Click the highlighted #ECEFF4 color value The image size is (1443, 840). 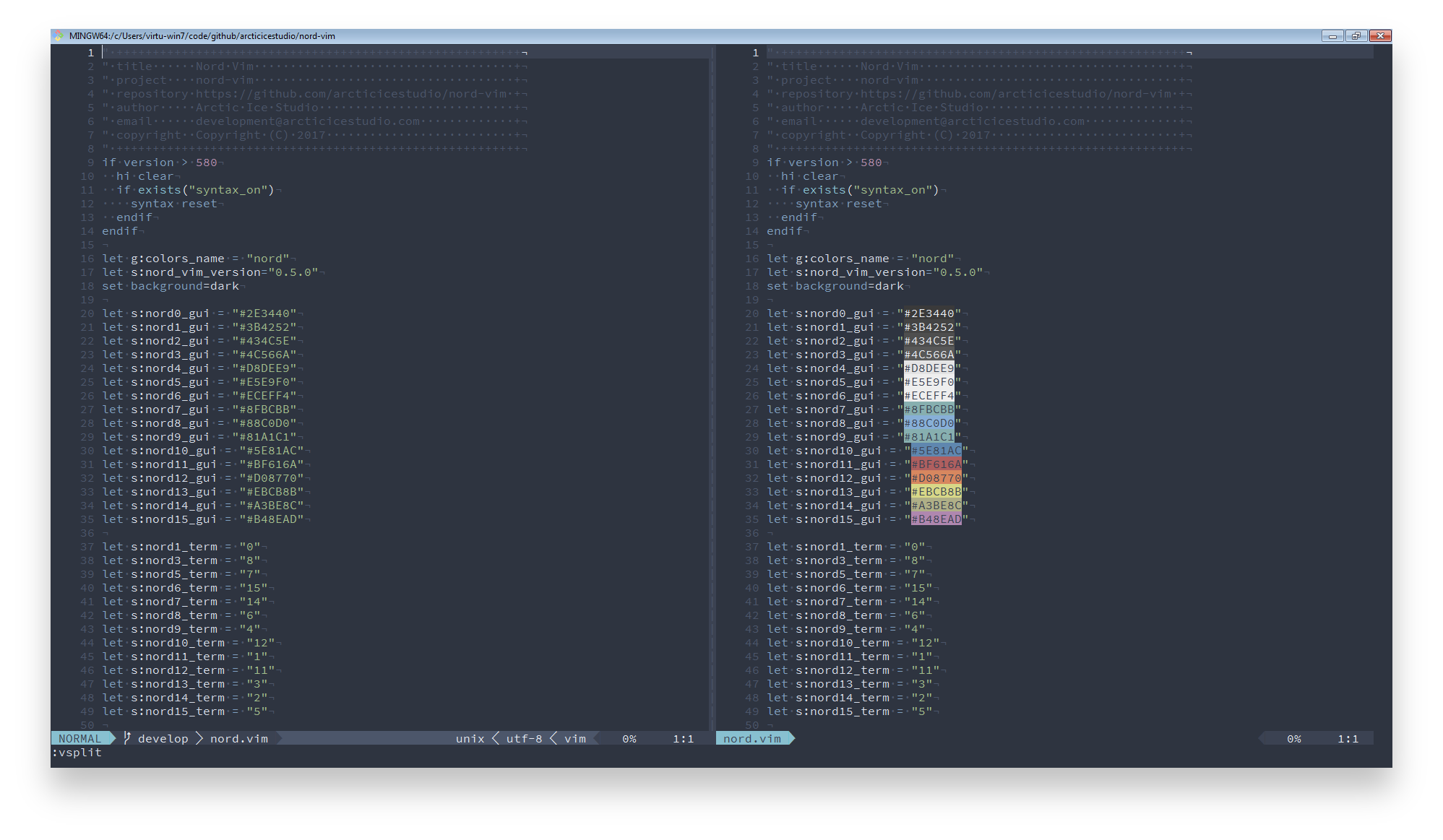point(929,396)
